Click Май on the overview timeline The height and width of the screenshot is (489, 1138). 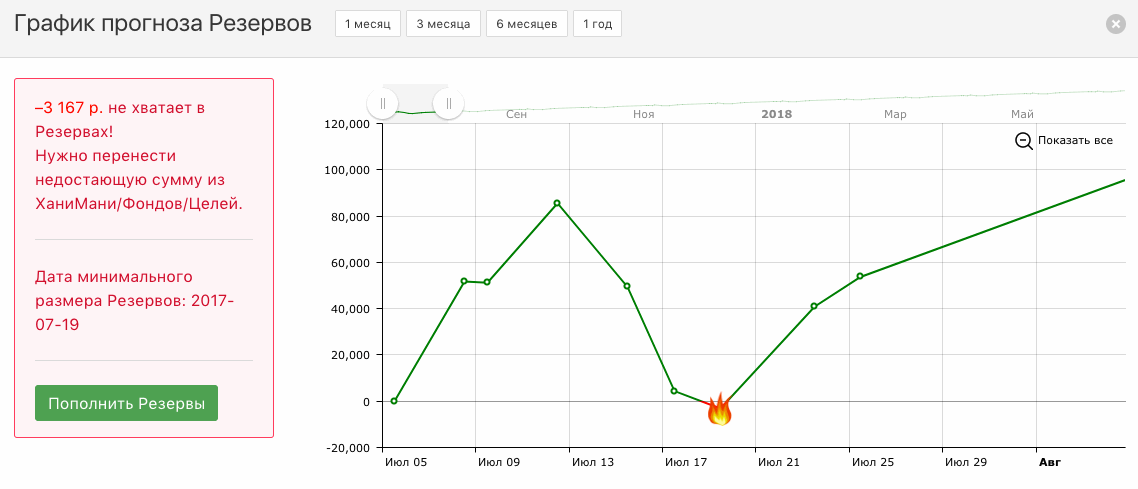click(1022, 114)
